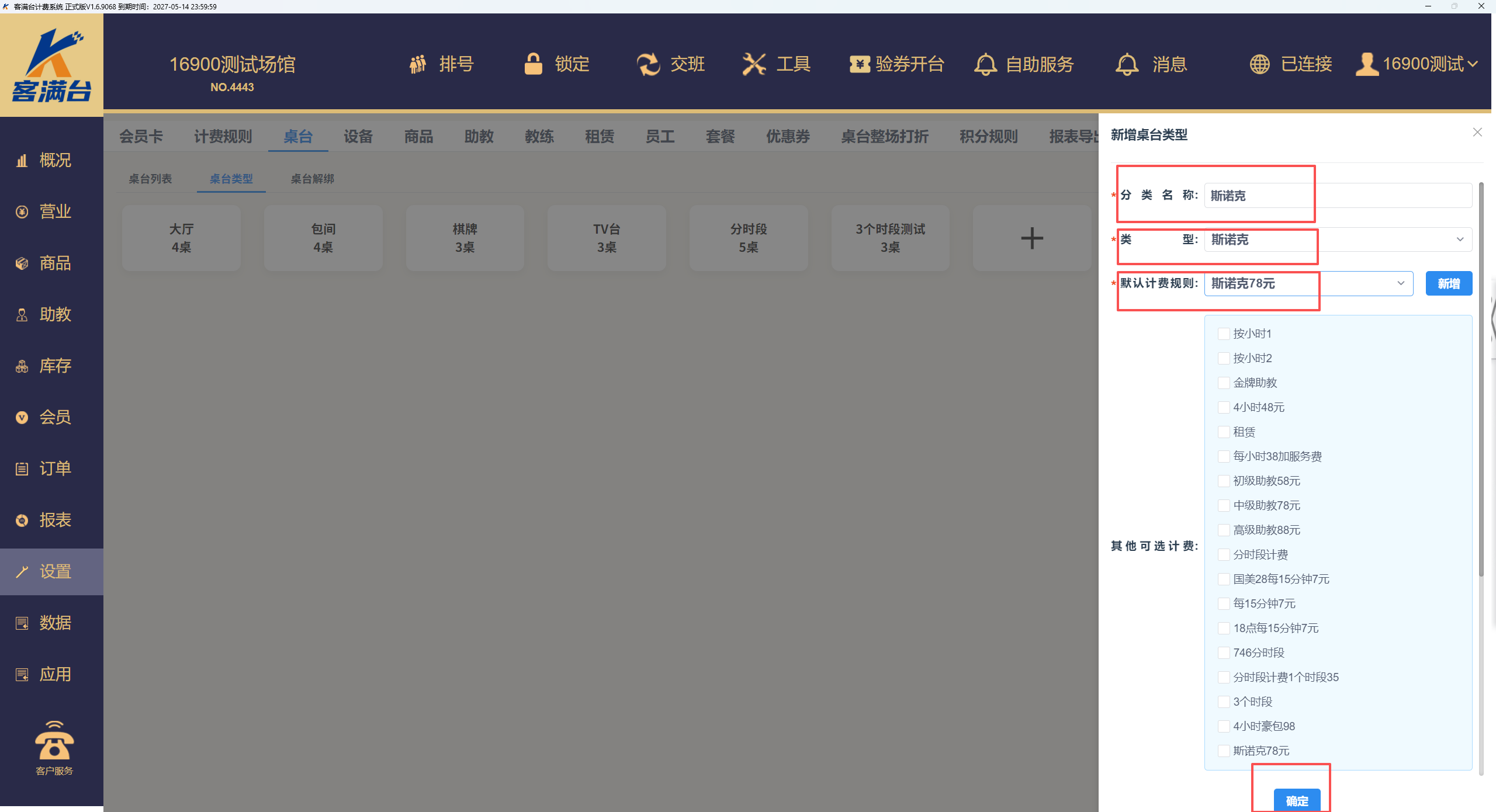Click the 客满台 logo
Viewport: 1496px width, 812px height.
click(51, 65)
